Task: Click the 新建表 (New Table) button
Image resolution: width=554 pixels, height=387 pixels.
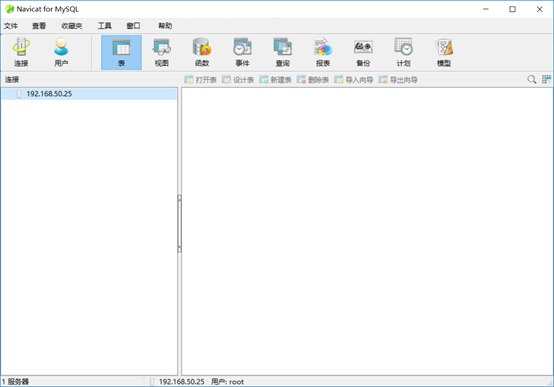Action: pyautogui.click(x=275, y=80)
